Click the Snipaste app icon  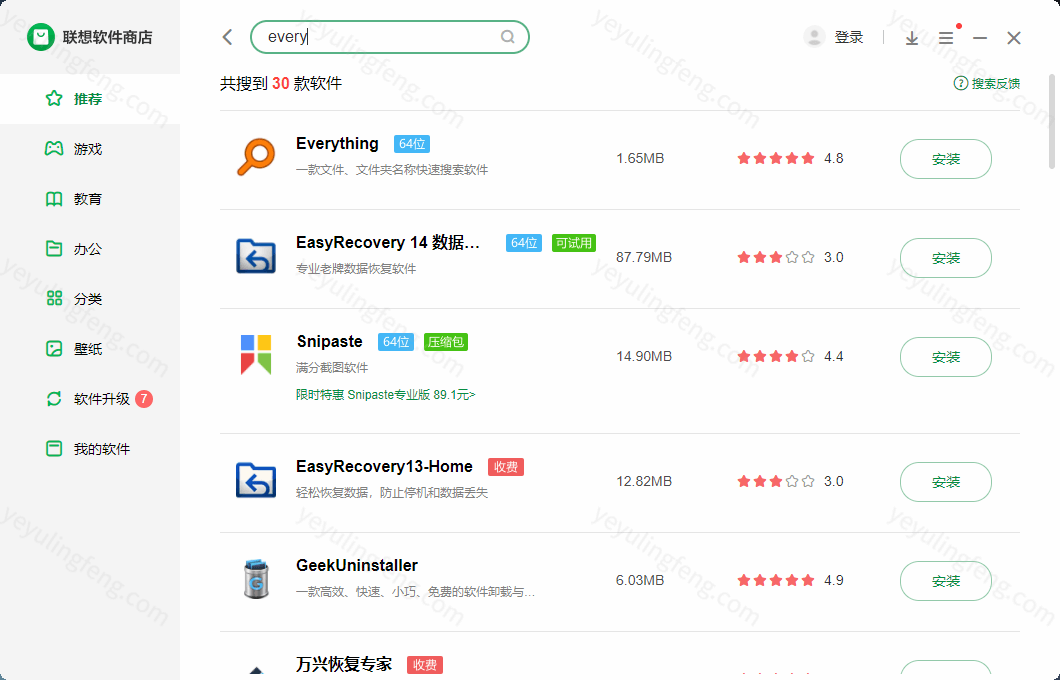coord(256,354)
